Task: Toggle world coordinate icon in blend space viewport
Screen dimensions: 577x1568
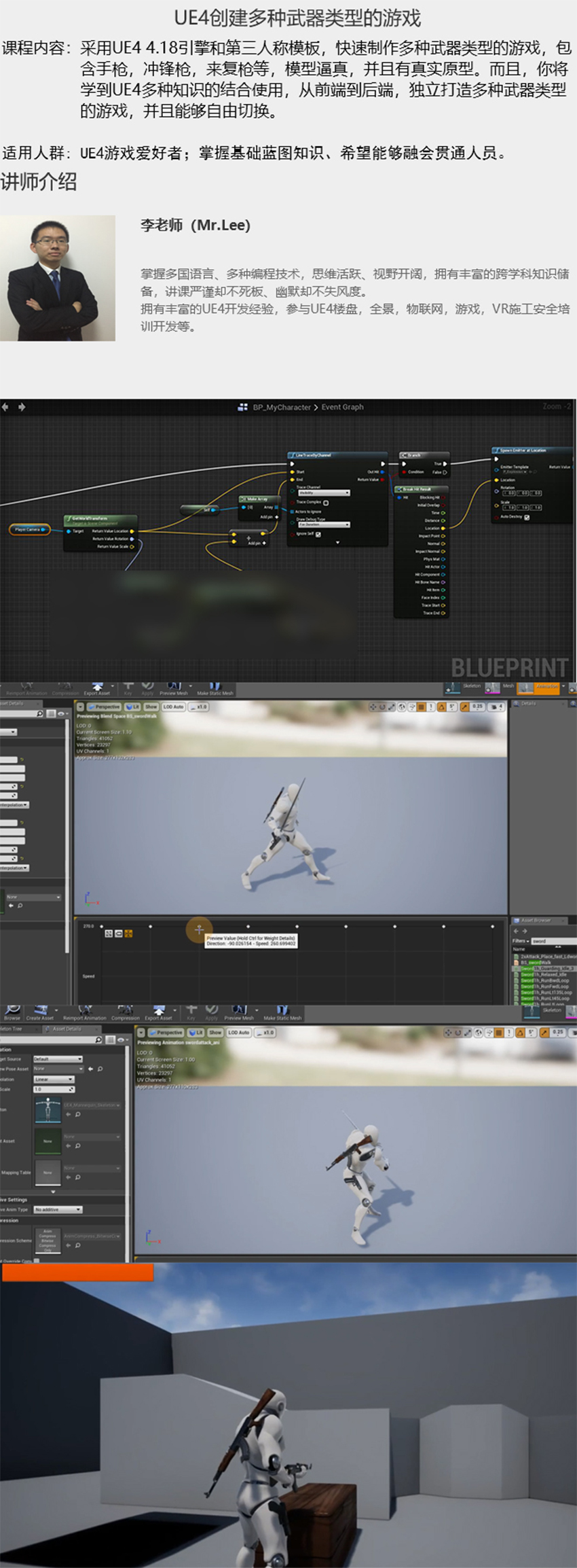Action: [x=403, y=707]
